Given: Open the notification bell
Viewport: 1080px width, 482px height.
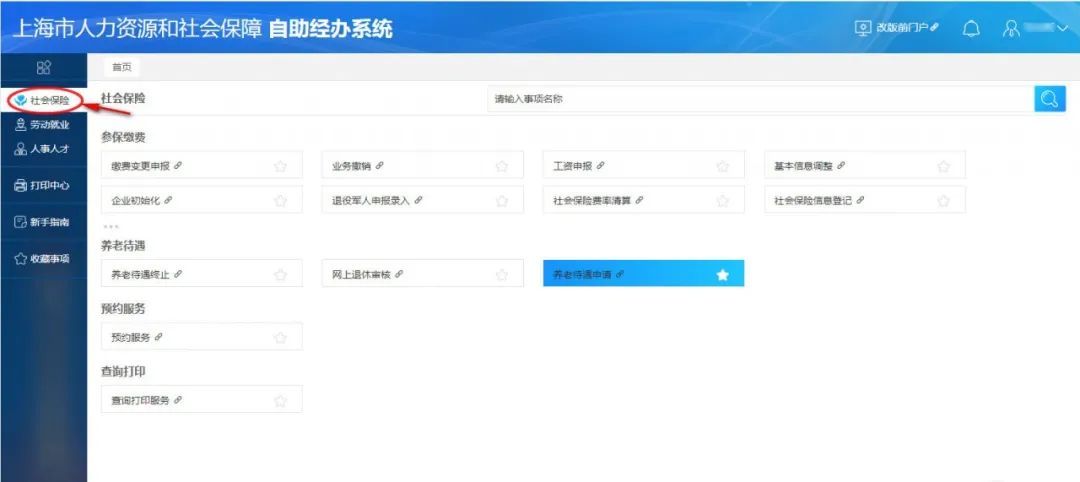Looking at the screenshot, I should click(x=971, y=28).
